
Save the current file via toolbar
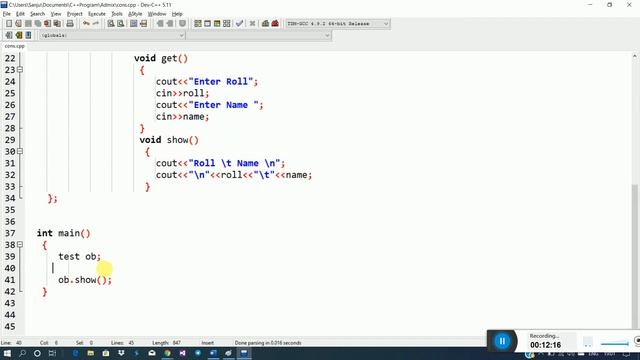pyautogui.click(x=28, y=24)
